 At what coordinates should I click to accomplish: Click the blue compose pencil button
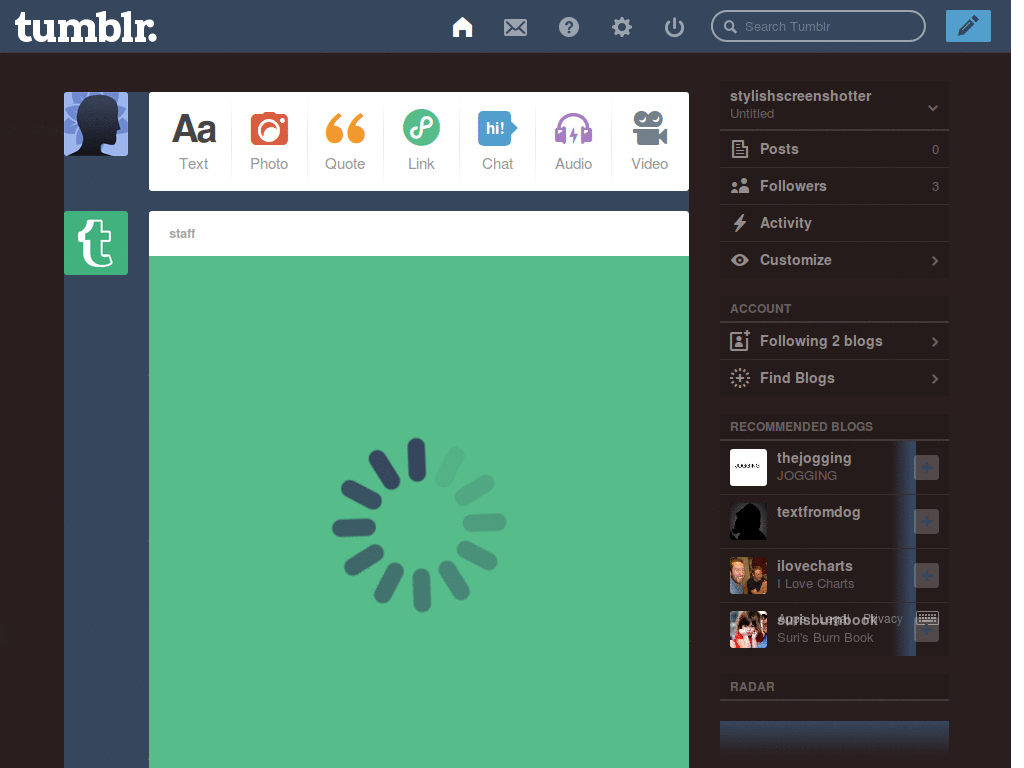[968, 26]
